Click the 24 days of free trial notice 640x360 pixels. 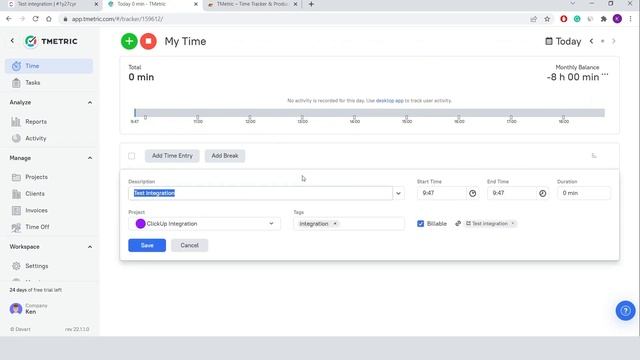click(x=36, y=290)
